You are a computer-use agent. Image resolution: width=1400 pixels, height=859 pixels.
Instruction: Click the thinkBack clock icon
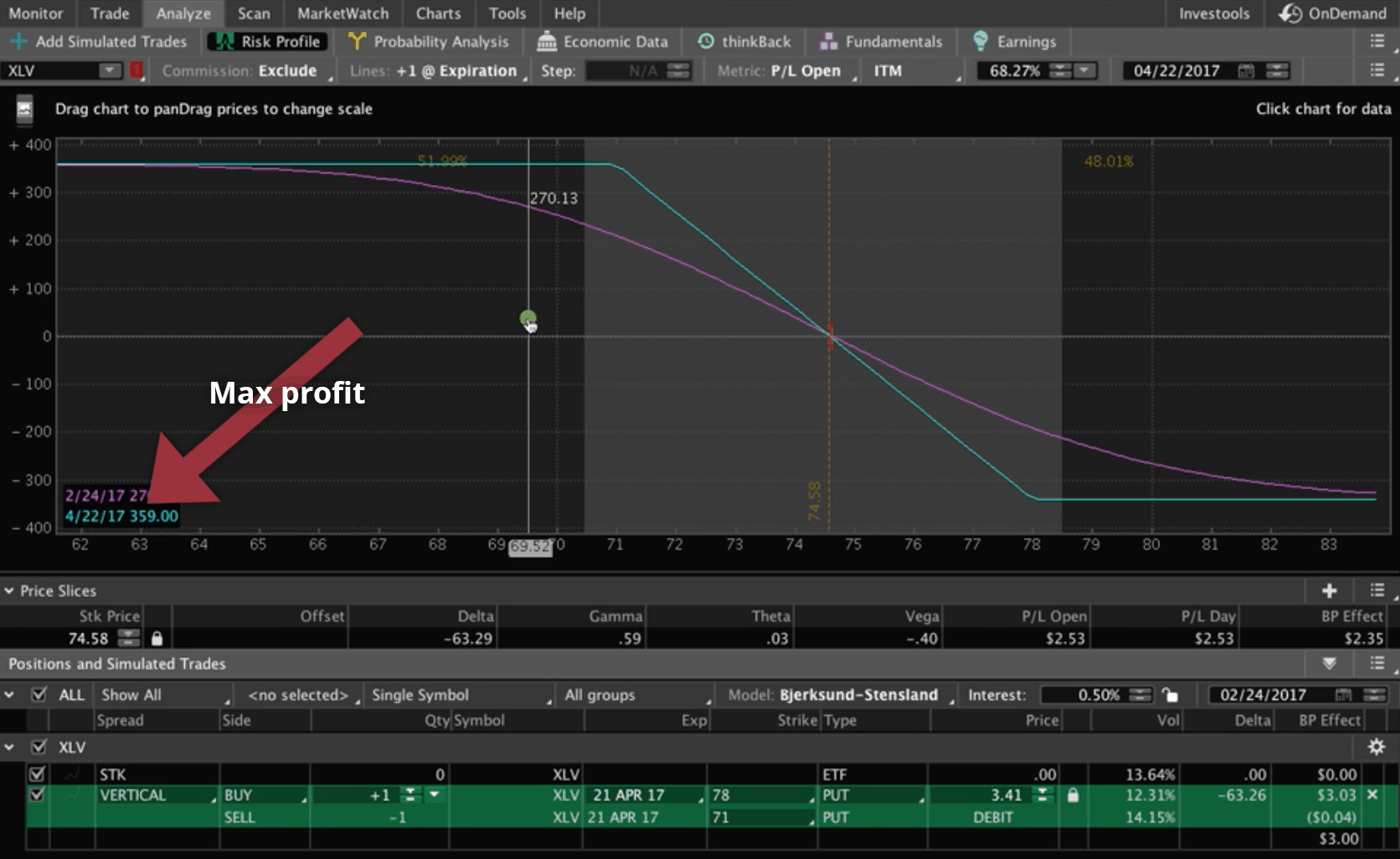tap(706, 41)
